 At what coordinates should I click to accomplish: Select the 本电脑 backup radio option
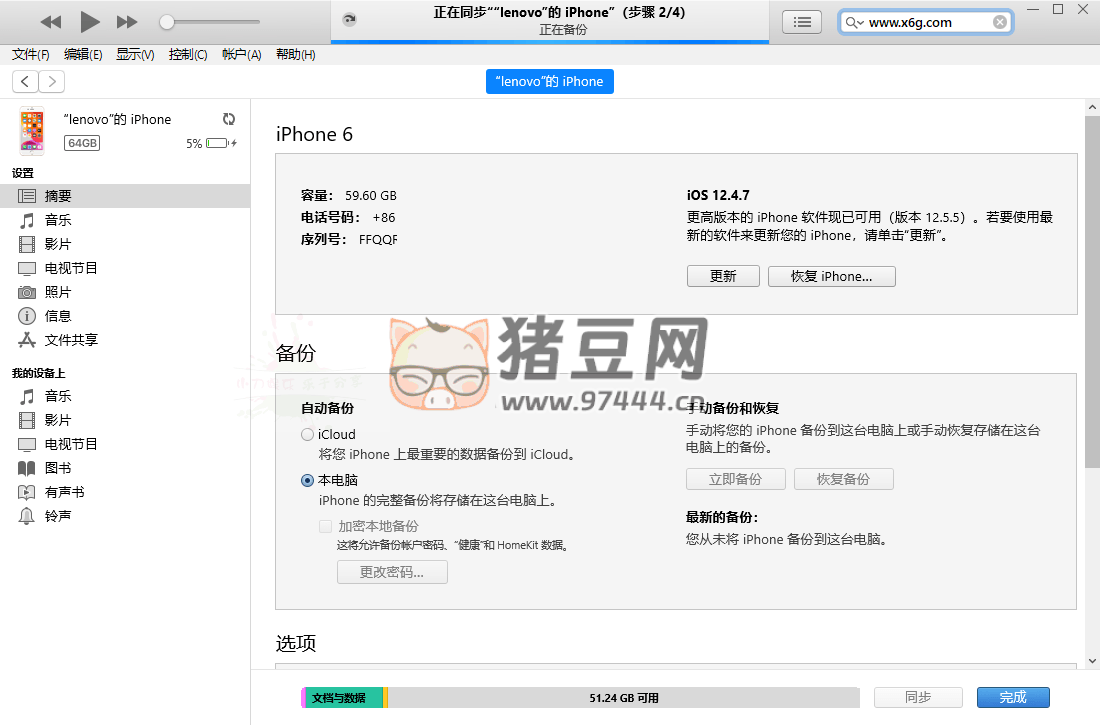(307, 480)
